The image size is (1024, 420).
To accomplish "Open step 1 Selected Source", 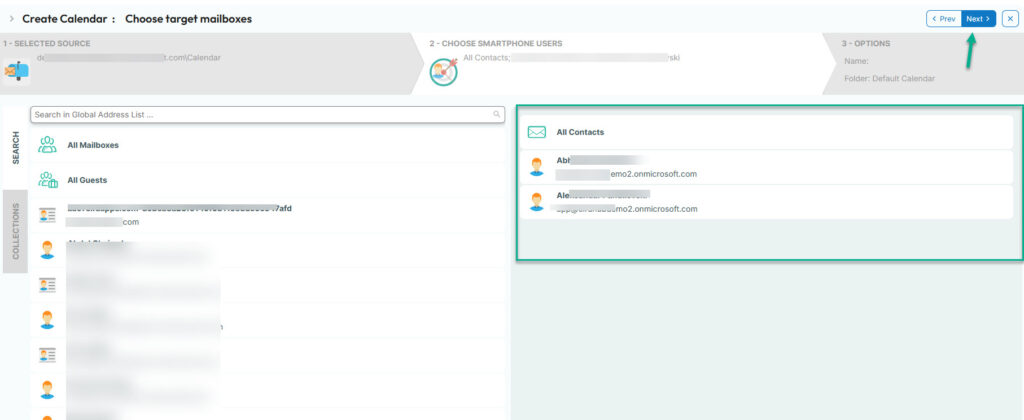I will [208, 64].
